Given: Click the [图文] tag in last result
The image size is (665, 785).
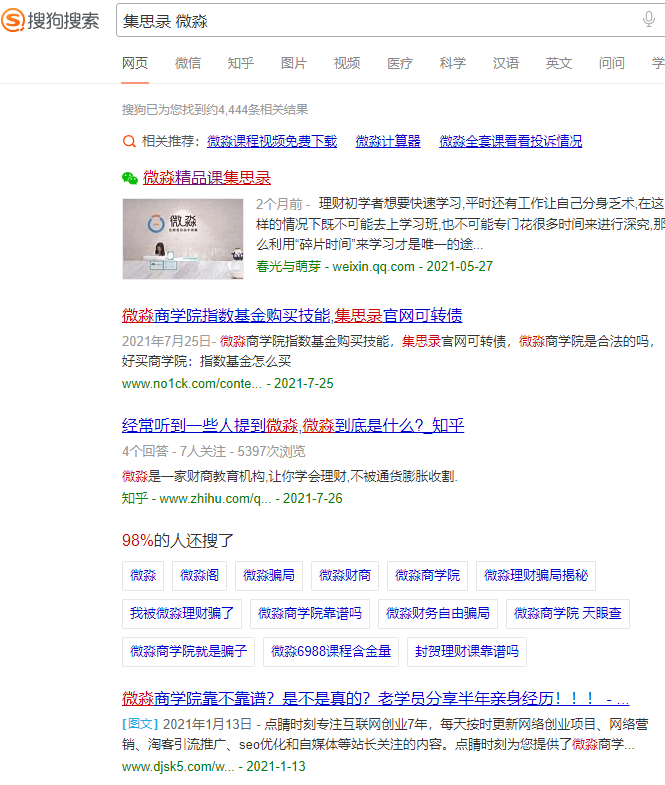Looking at the screenshot, I should 140,724.
